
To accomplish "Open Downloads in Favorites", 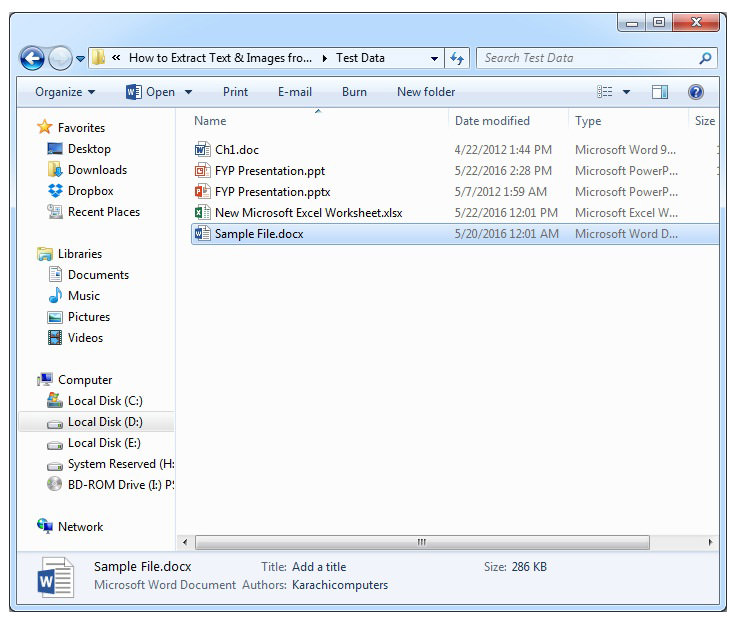I will [x=97, y=170].
